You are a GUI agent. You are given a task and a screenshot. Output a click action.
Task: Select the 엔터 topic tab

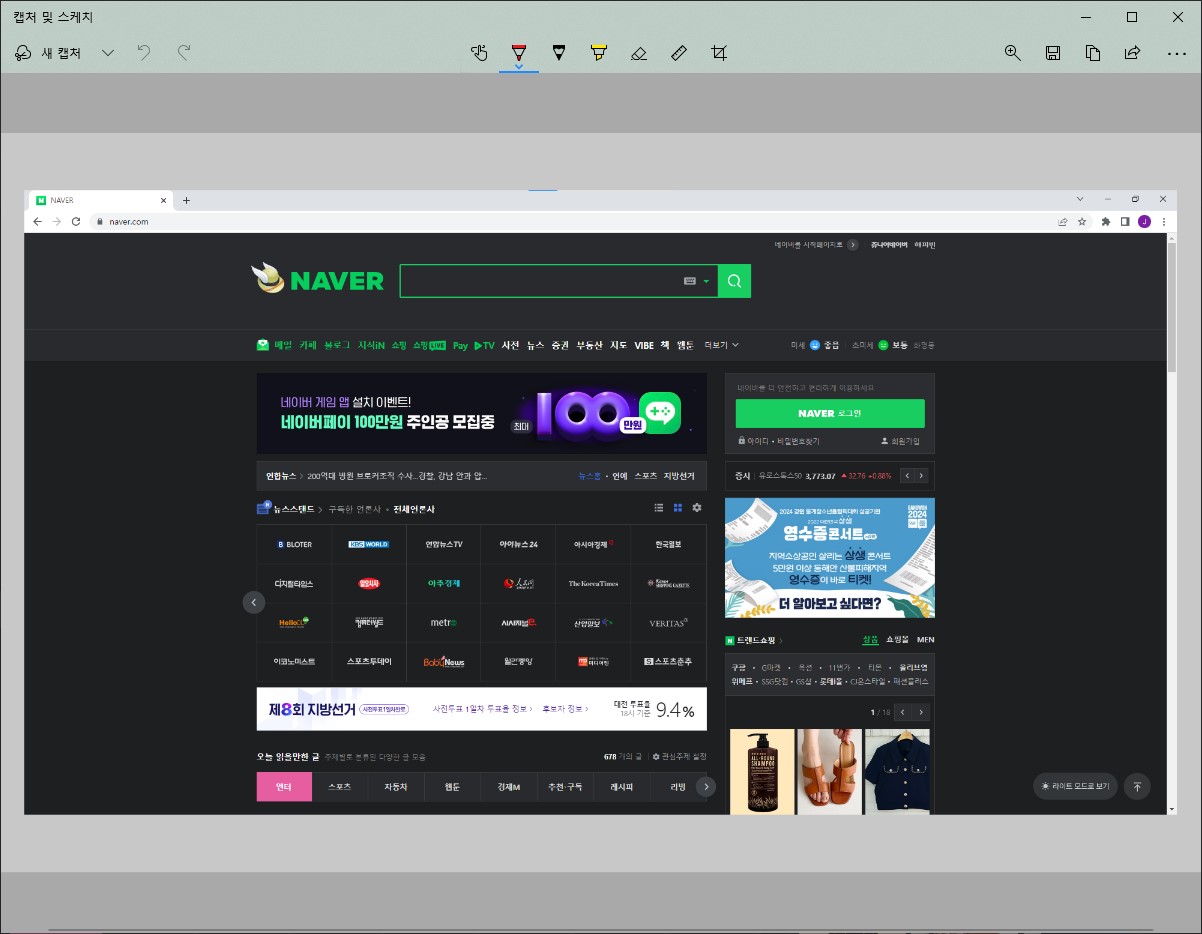(x=284, y=787)
